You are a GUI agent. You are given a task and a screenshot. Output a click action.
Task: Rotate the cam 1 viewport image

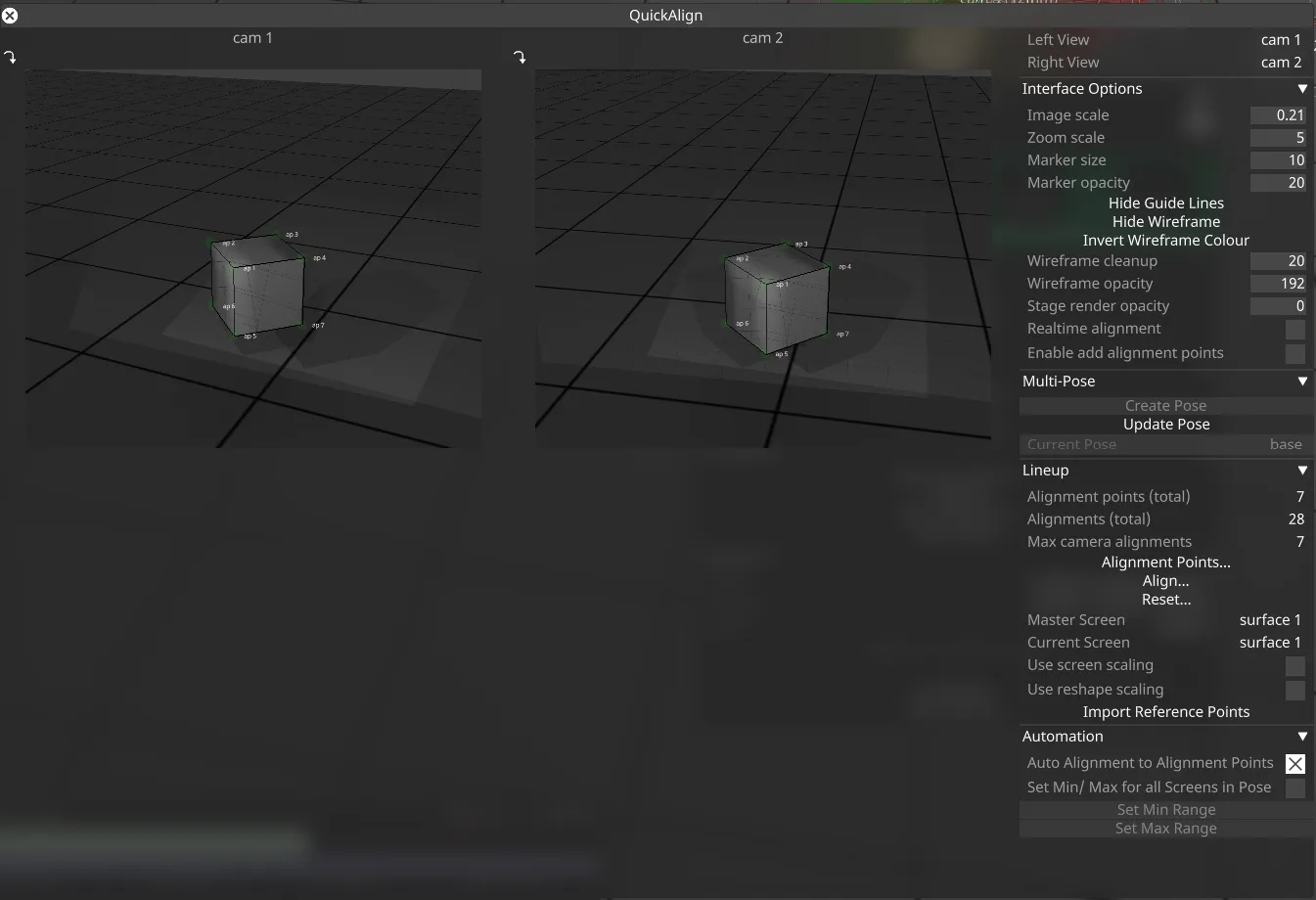point(11,56)
